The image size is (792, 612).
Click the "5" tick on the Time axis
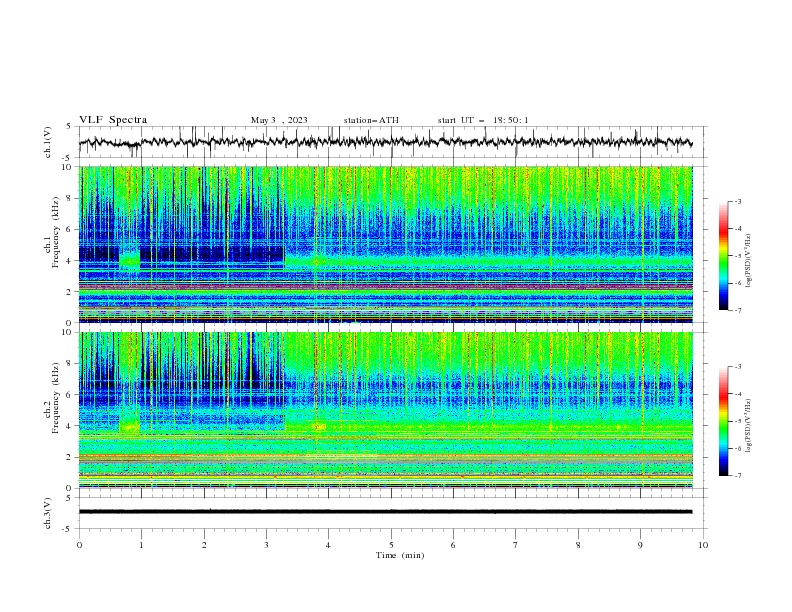tap(391, 545)
